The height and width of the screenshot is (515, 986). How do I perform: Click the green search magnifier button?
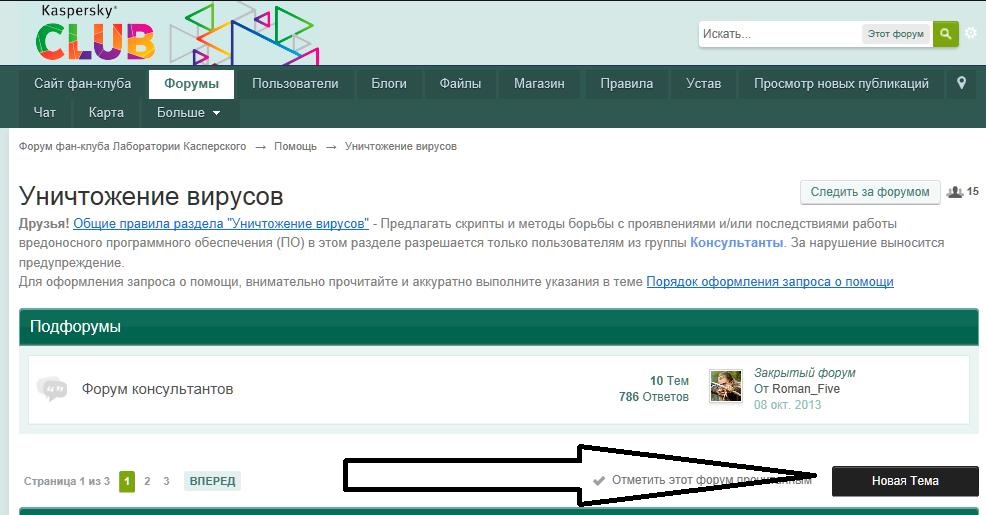945,34
